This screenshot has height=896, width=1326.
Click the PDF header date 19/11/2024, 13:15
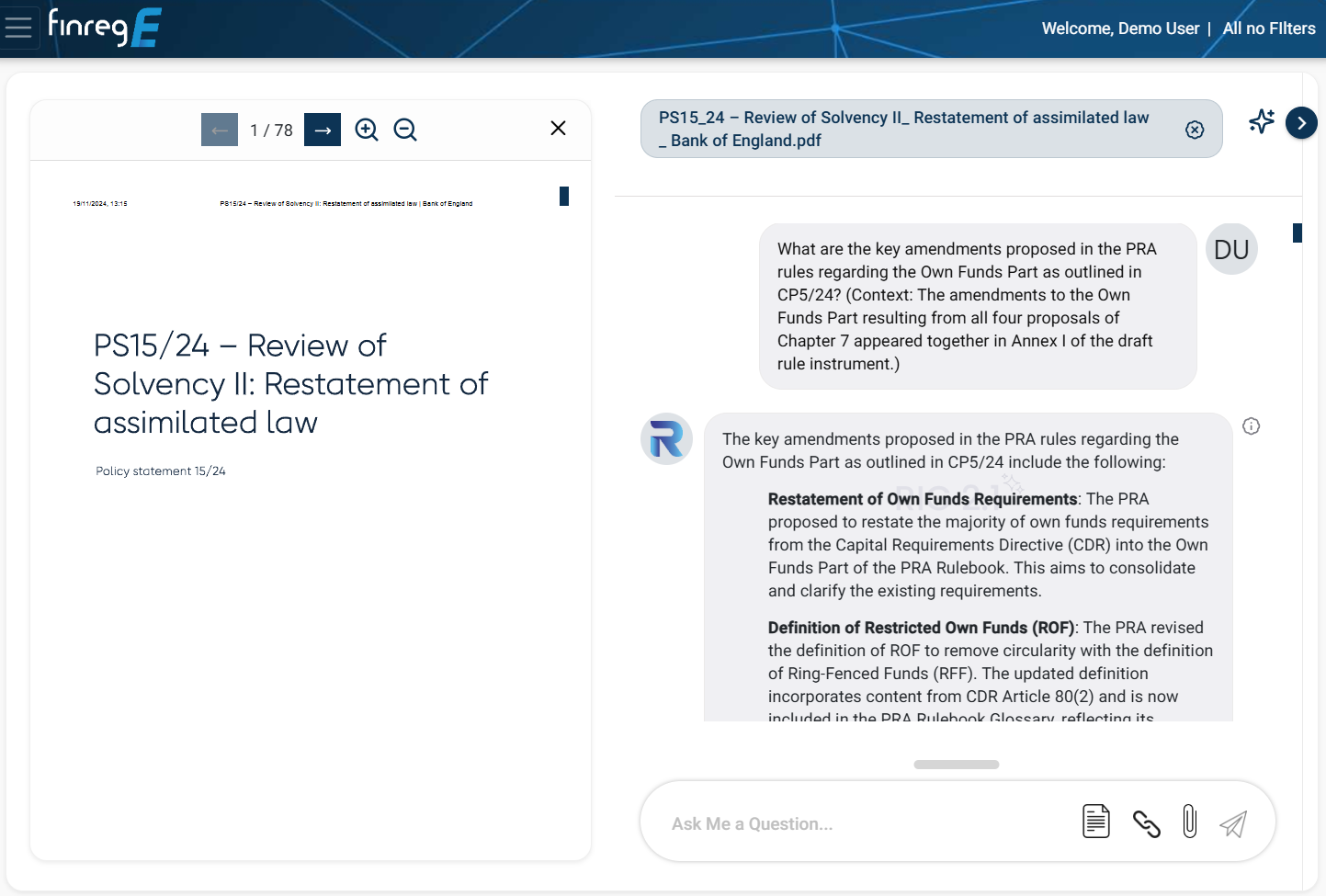click(x=100, y=203)
